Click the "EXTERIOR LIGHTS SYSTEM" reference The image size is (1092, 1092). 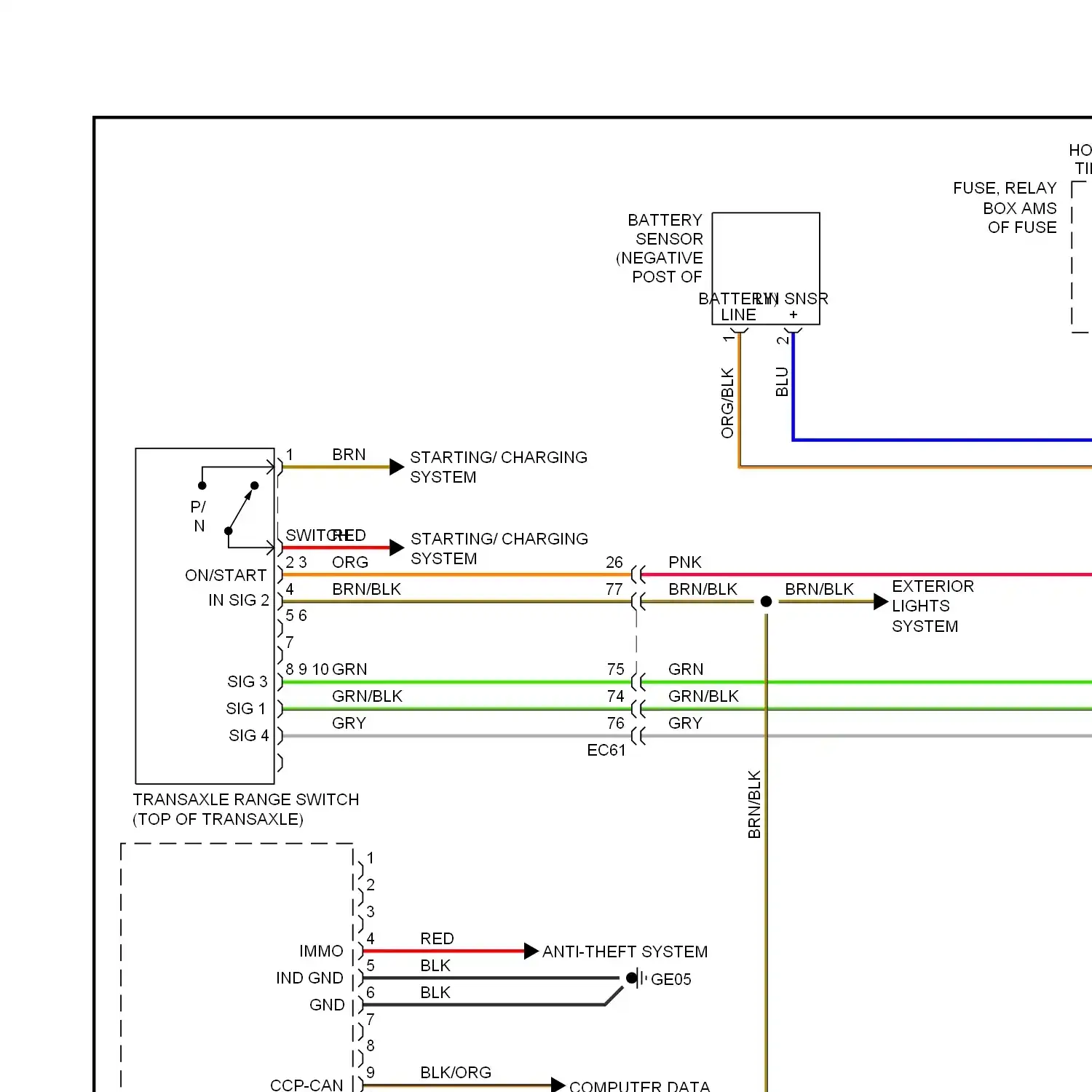click(x=933, y=606)
